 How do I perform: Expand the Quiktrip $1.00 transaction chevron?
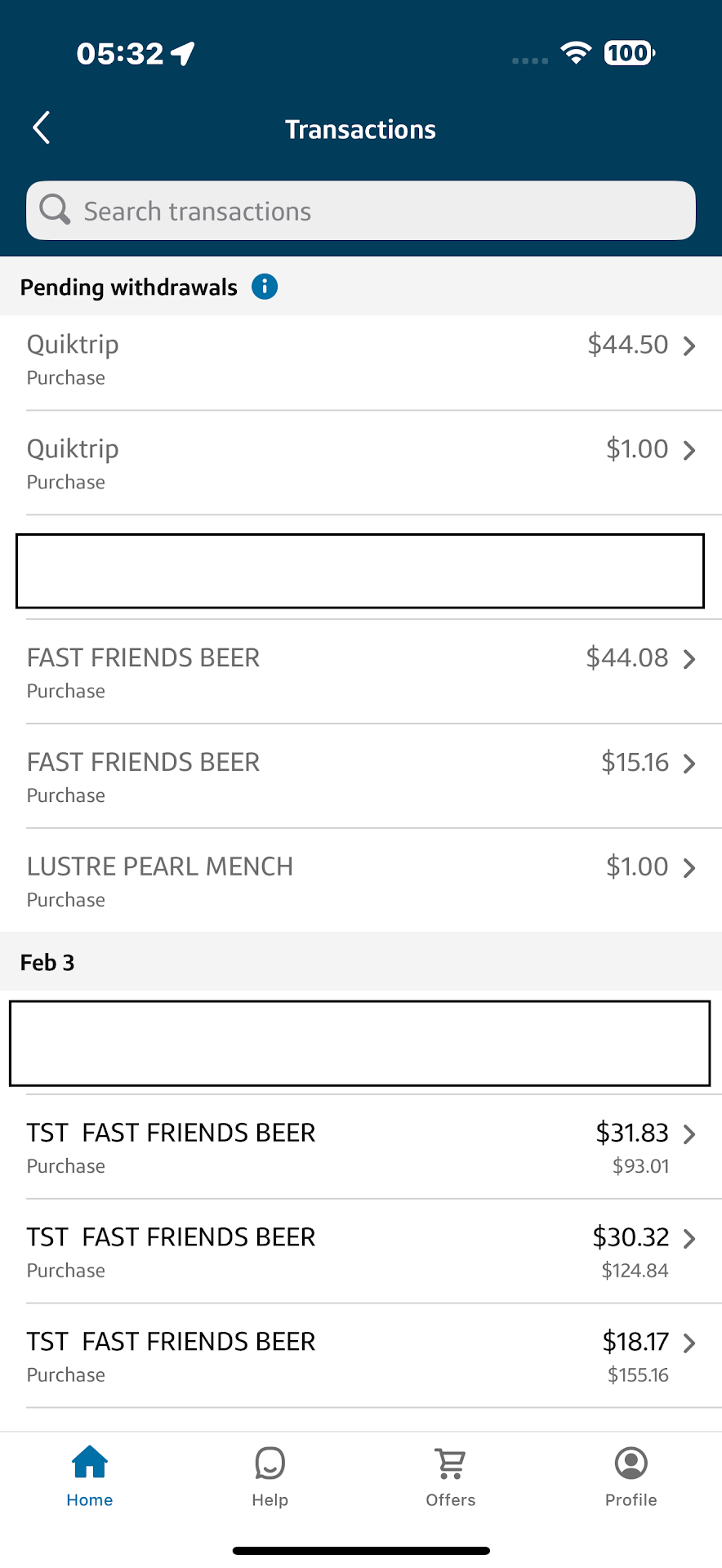click(689, 451)
